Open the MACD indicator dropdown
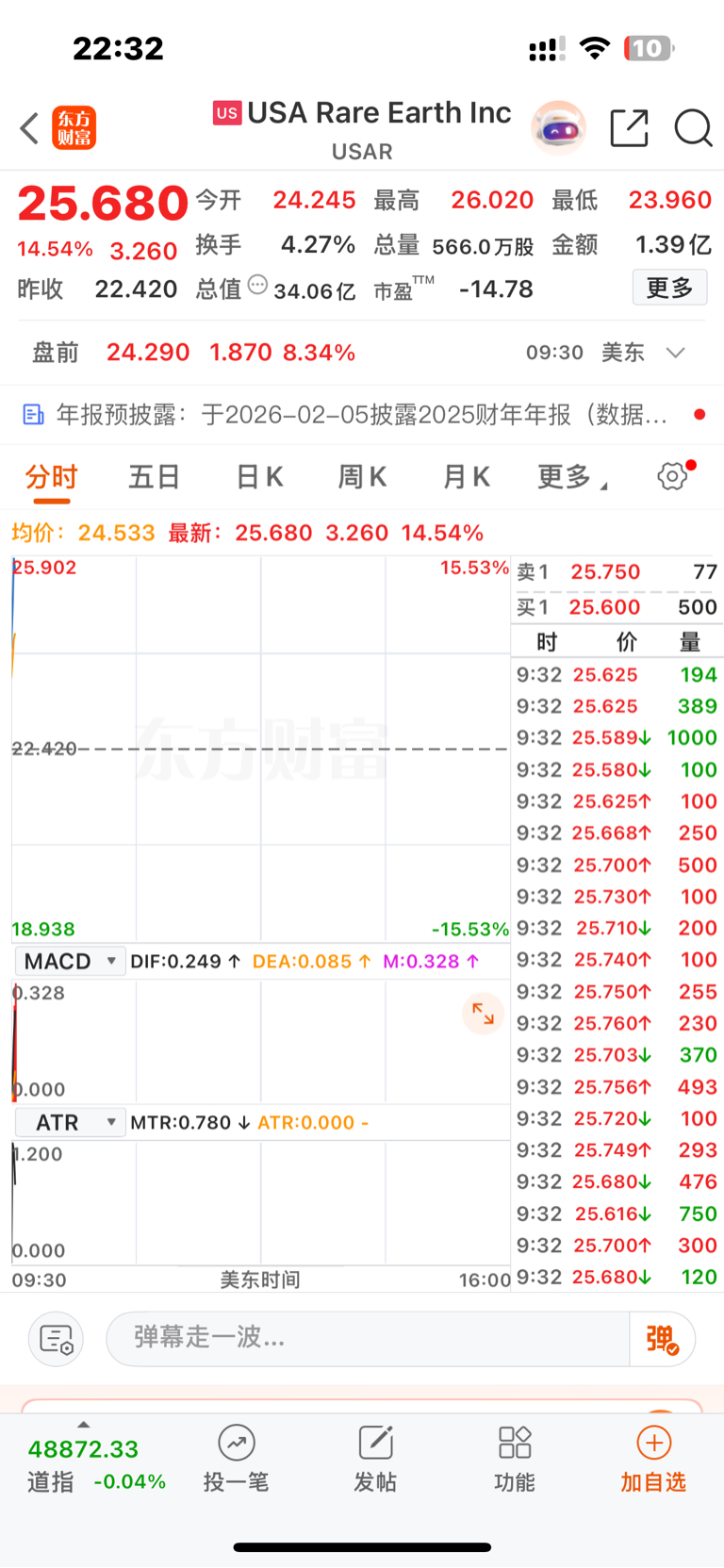This screenshot has width=724, height=1568. pyautogui.click(x=71, y=962)
